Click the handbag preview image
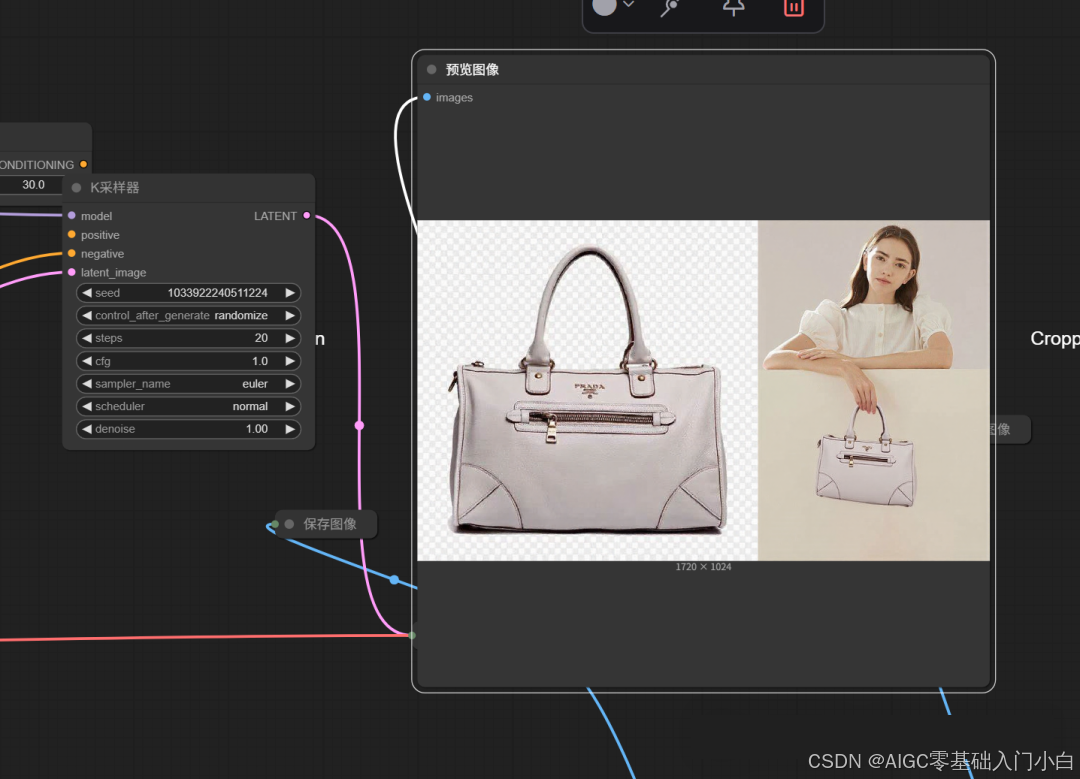 click(x=588, y=391)
